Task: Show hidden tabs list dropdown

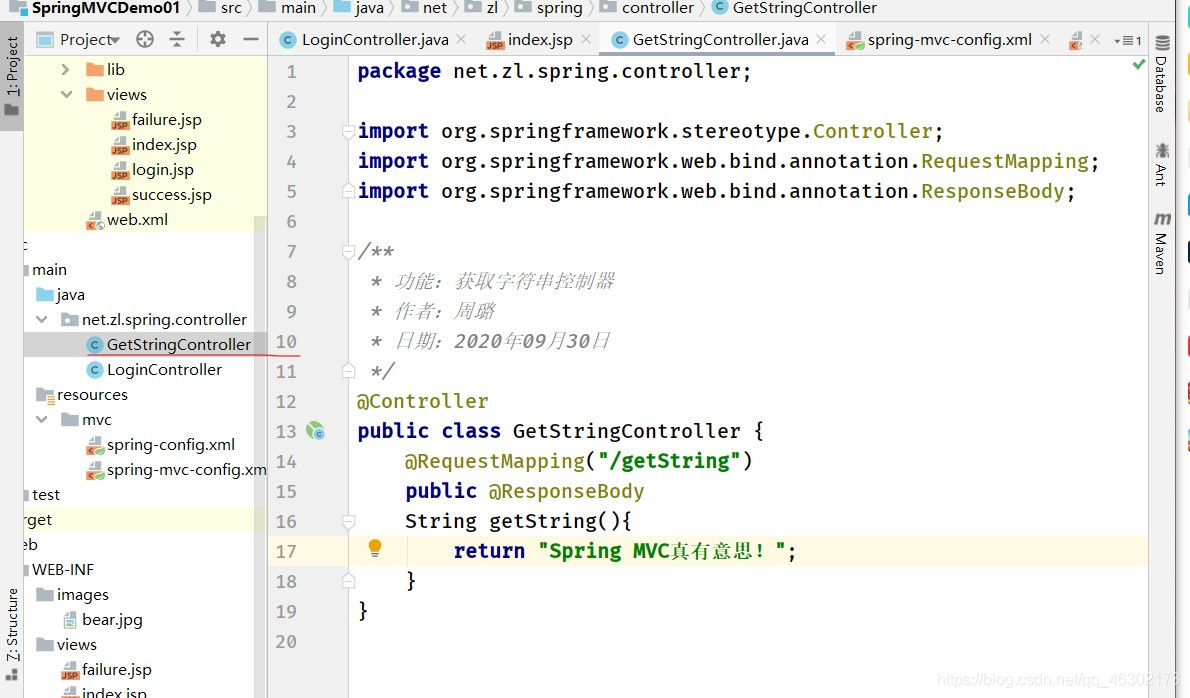Action: pos(1128,40)
